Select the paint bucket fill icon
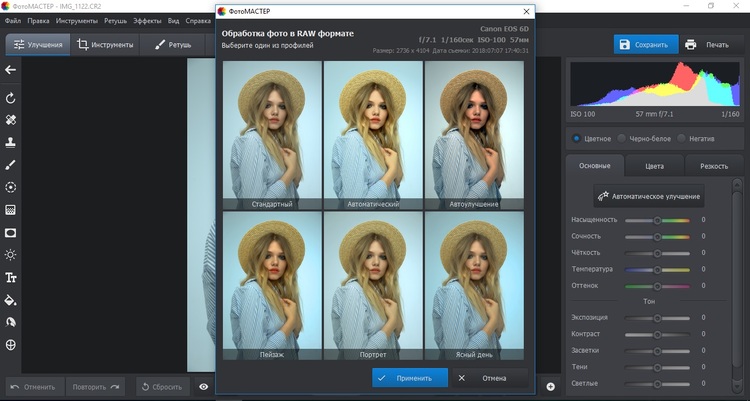 pyautogui.click(x=11, y=299)
